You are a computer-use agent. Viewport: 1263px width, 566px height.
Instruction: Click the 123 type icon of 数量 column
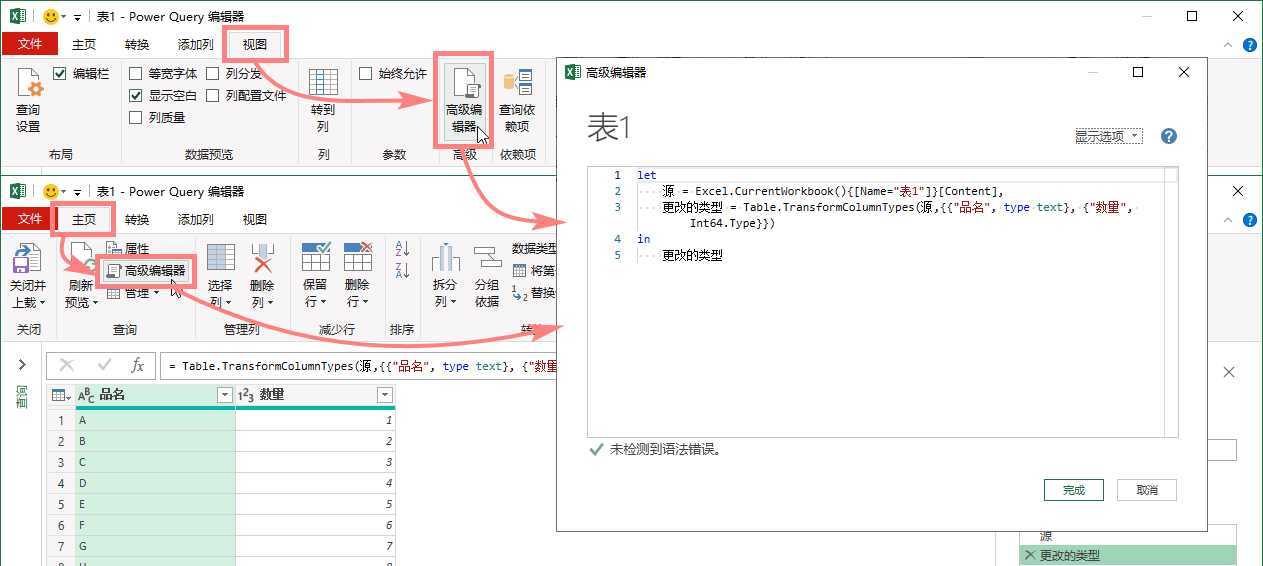tap(246, 396)
